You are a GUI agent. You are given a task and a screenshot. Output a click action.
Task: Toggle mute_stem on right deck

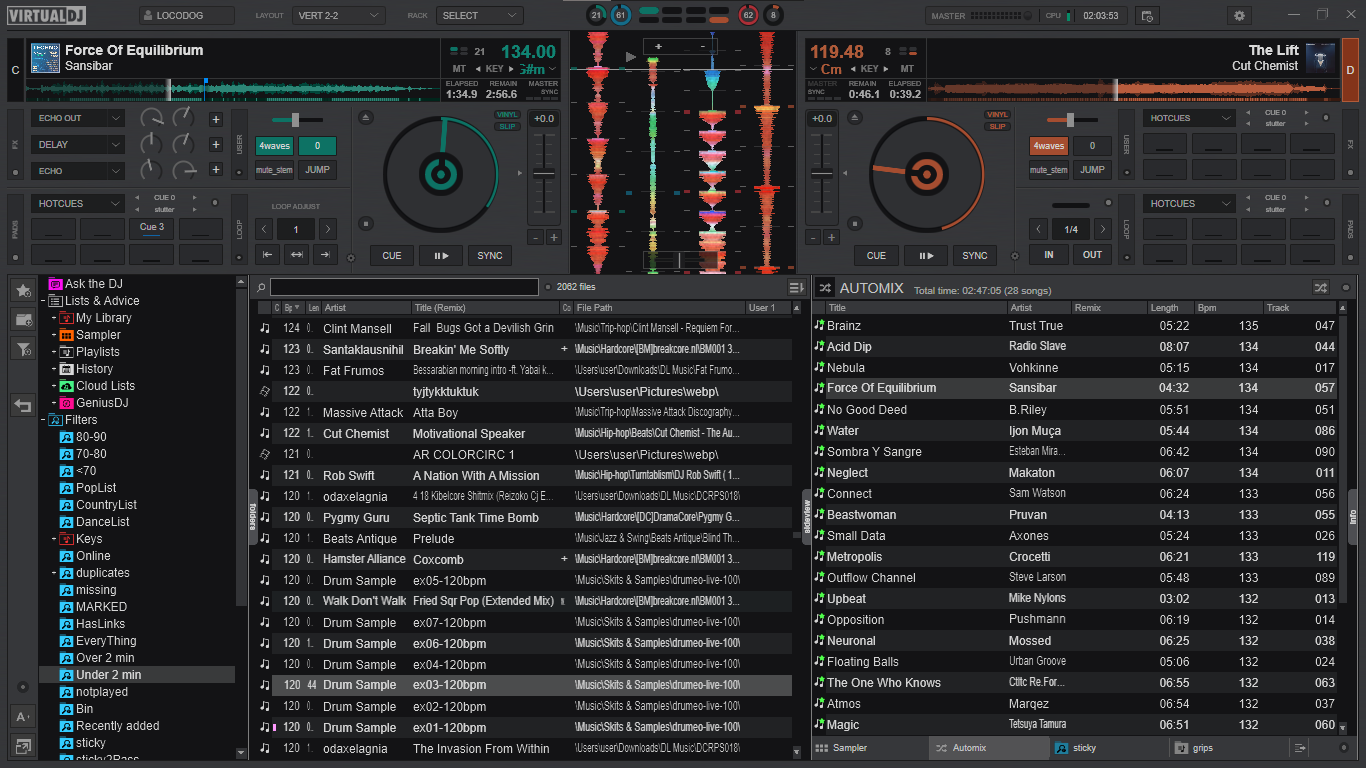pos(1049,170)
